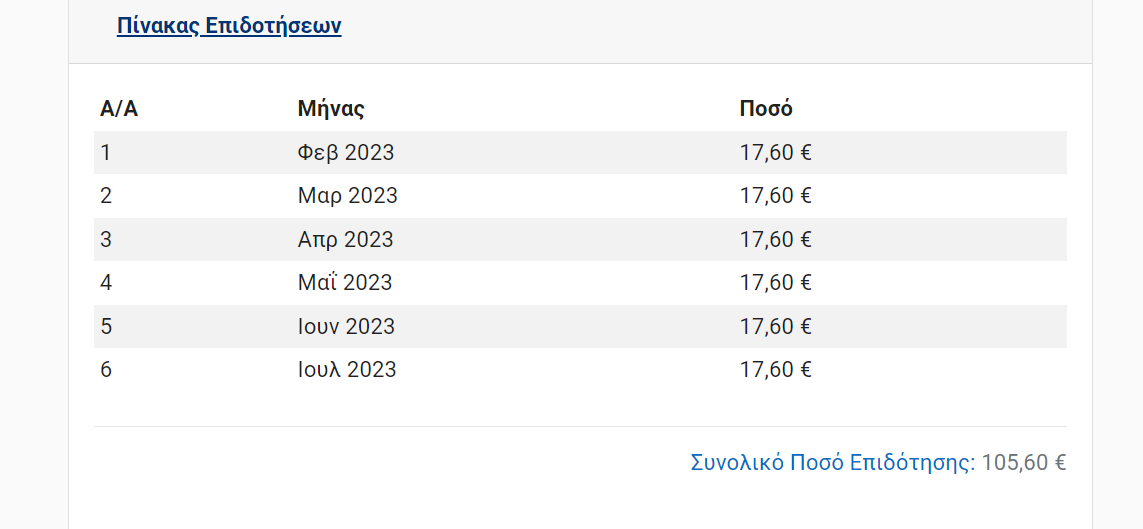
Task: Click the Μήνας column header
Action: click(x=331, y=109)
